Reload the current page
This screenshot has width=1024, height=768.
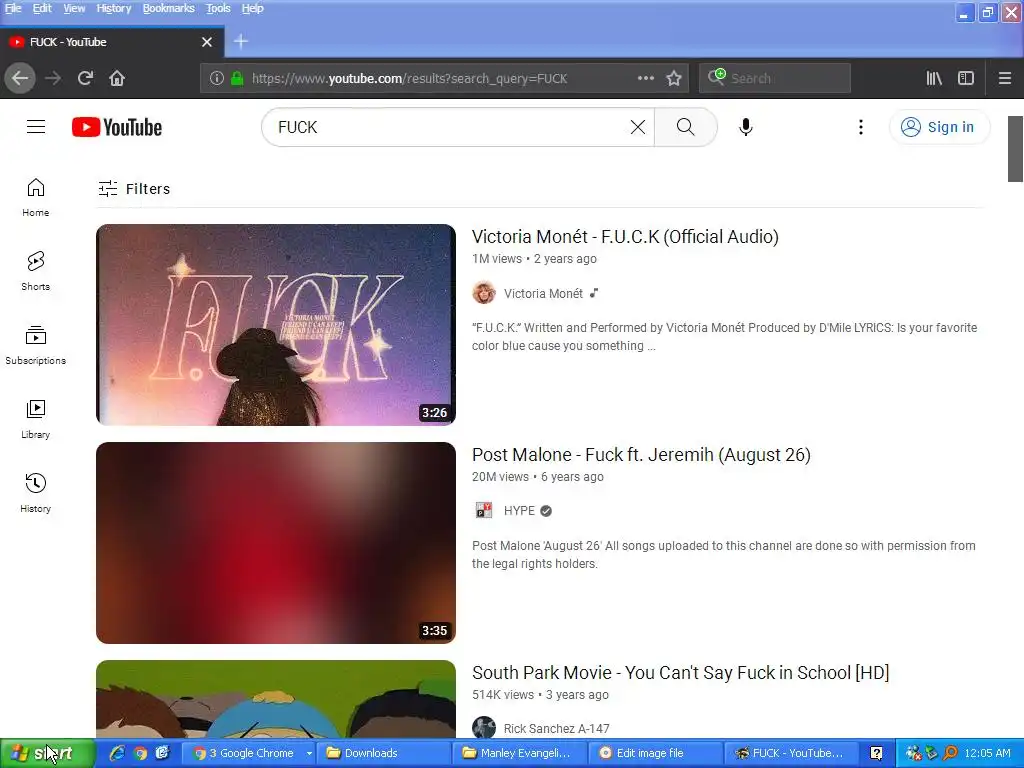coord(85,78)
